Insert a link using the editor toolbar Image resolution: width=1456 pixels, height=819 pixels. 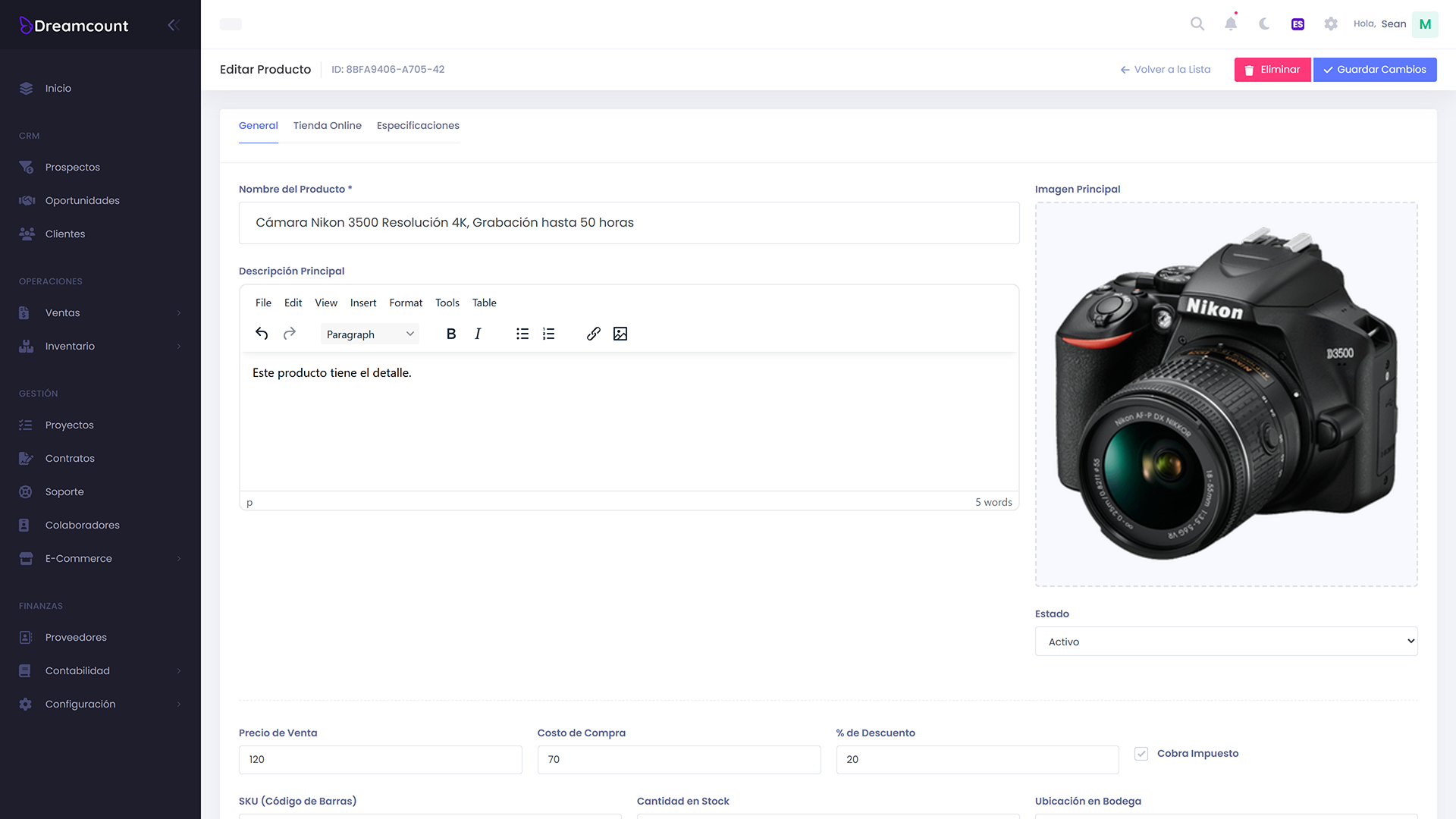coord(593,334)
